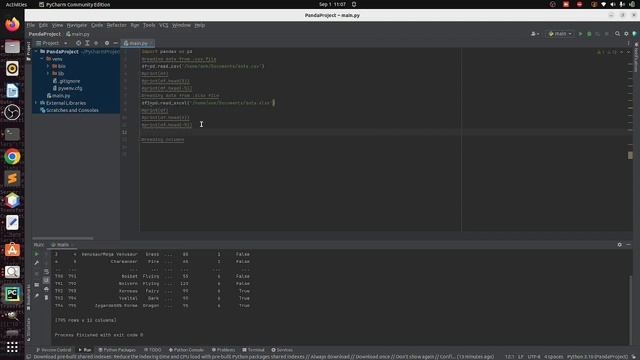Viewport: 640px width, 360px height.
Task: Open the VCS menu
Action: click(164, 25)
